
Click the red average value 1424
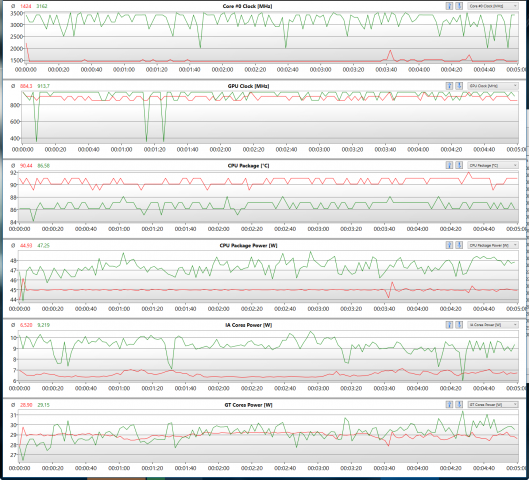click(26, 6)
